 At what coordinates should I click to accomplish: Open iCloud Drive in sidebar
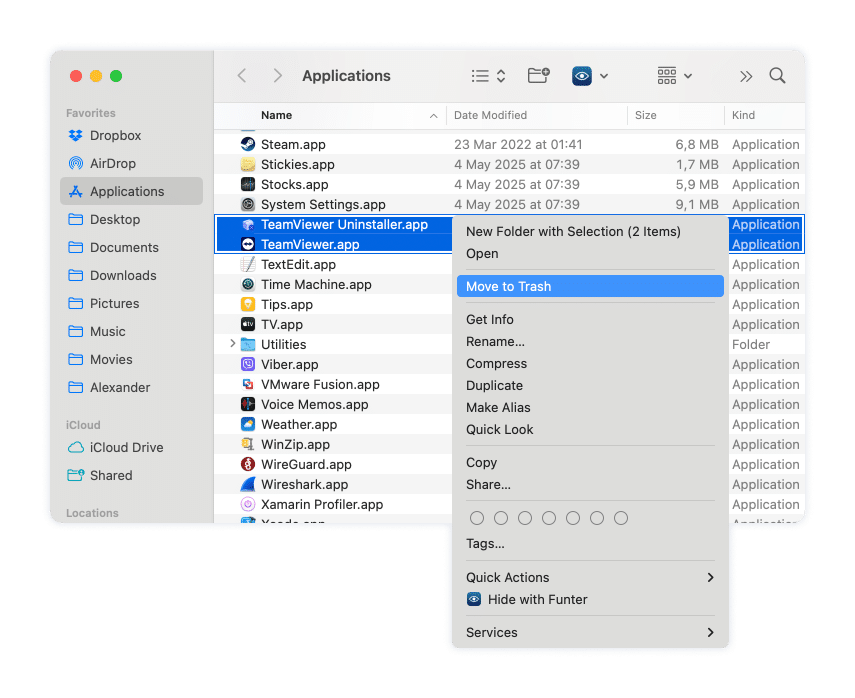pyautogui.click(x=131, y=447)
